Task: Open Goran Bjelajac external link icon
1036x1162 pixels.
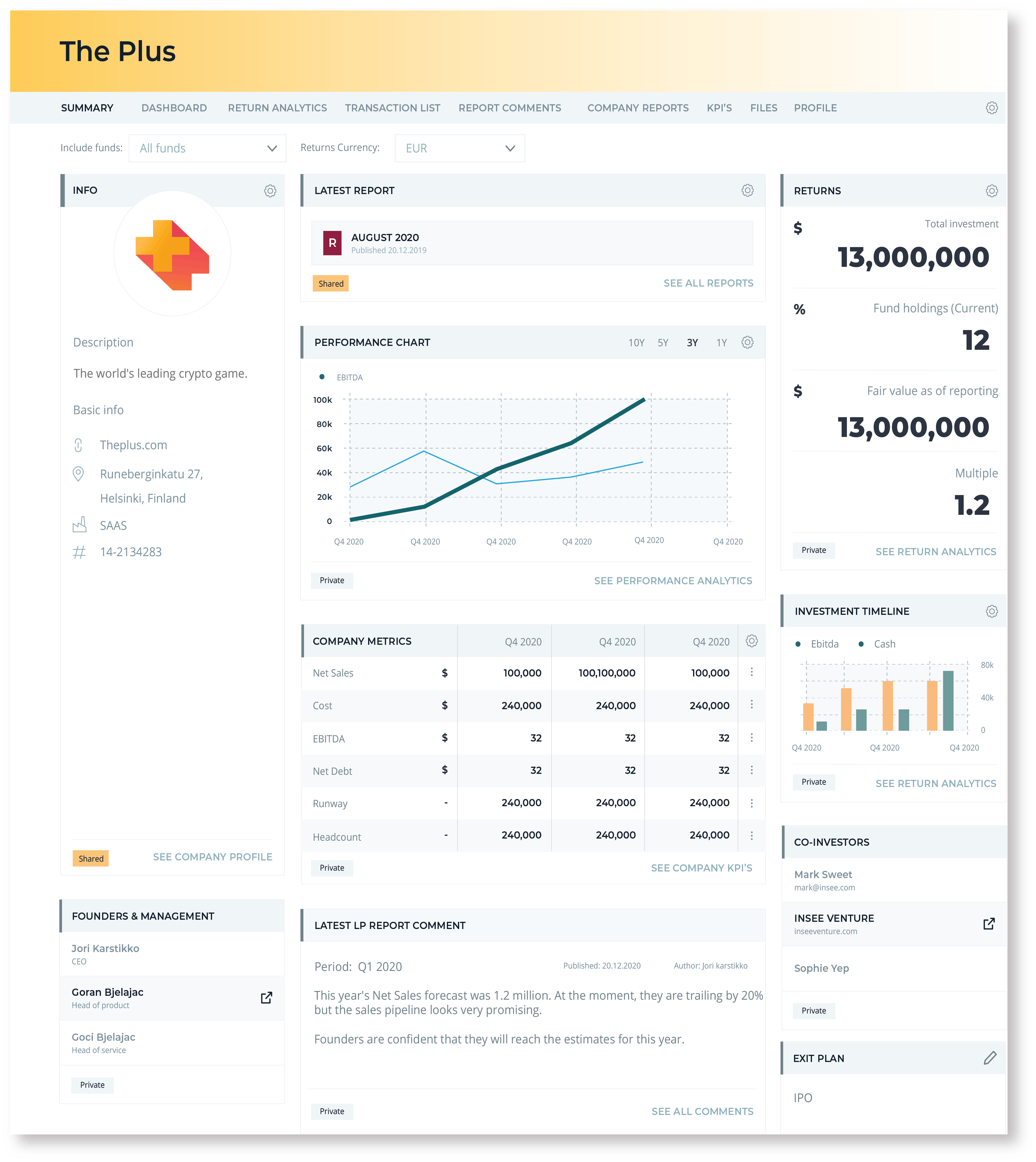Action: click(x=266, y=998)
